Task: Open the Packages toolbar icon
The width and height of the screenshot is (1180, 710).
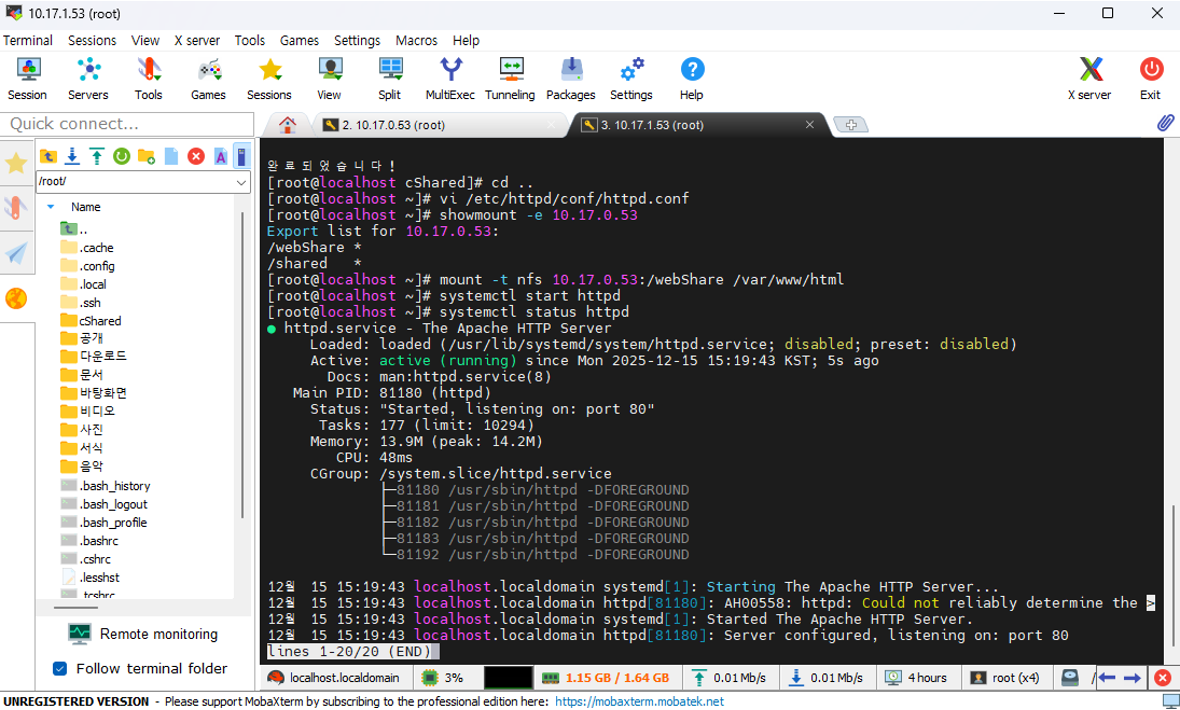Action: 570,78
